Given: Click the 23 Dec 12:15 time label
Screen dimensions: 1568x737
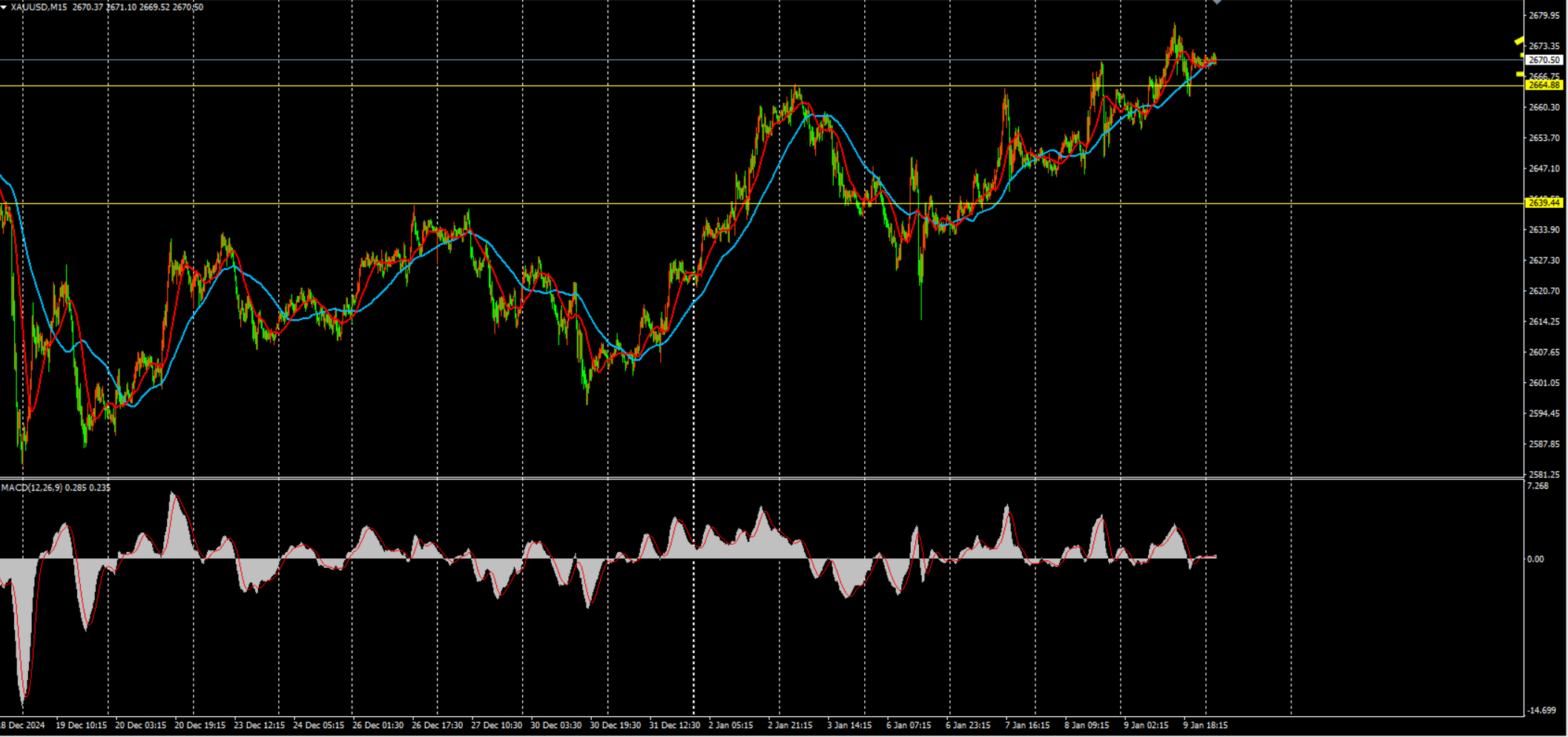Looking at the screenshot, I should (259, 726).
